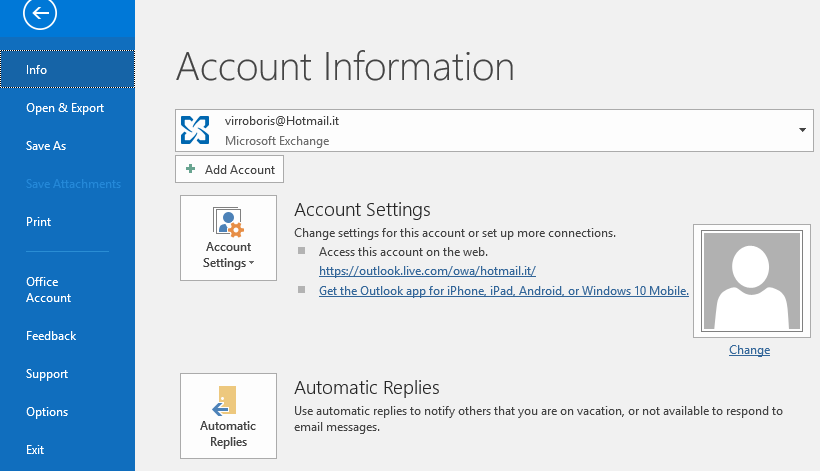Open the Account Settings dropdown menu
This screenshot has width=820, height=471.
[229, 238]
